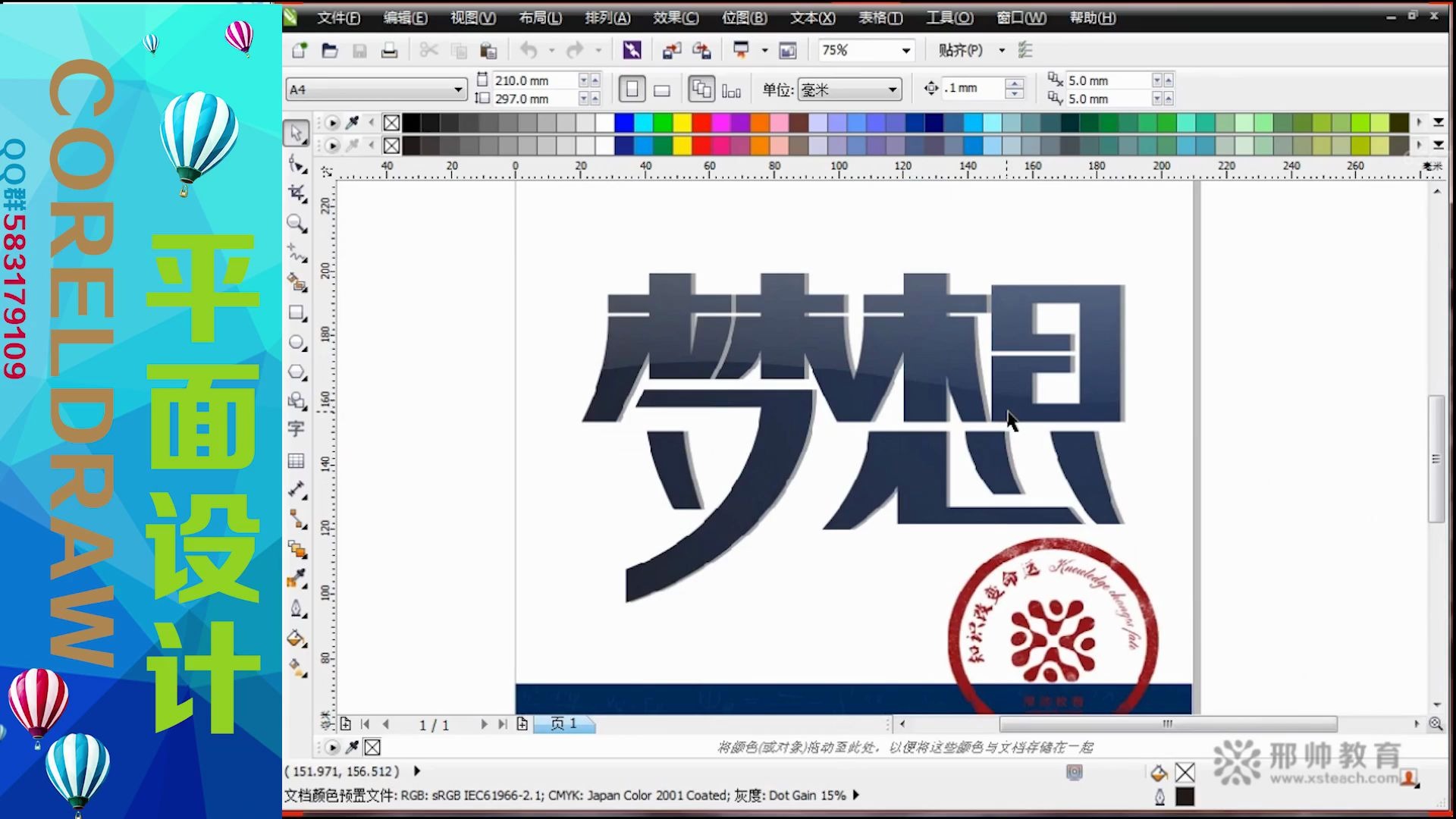
Task: Open the 75% zoom level dropdown
Action: coord(905,49)
